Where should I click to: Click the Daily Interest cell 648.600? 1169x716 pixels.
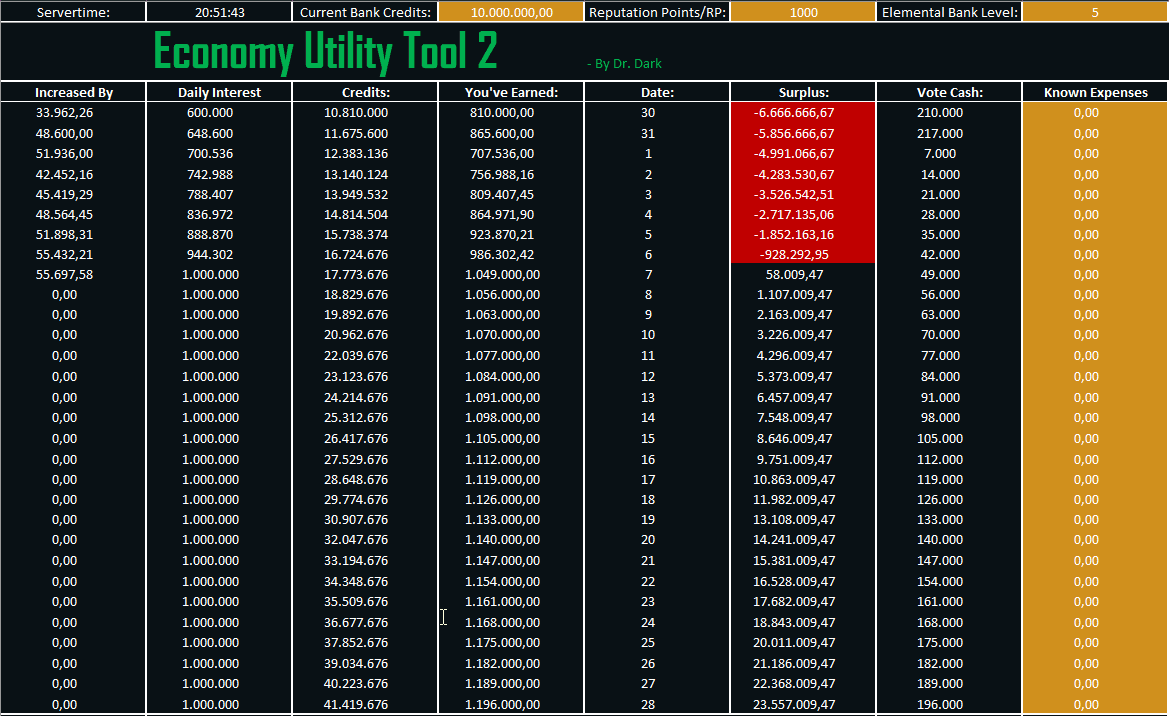click(210, 134)
